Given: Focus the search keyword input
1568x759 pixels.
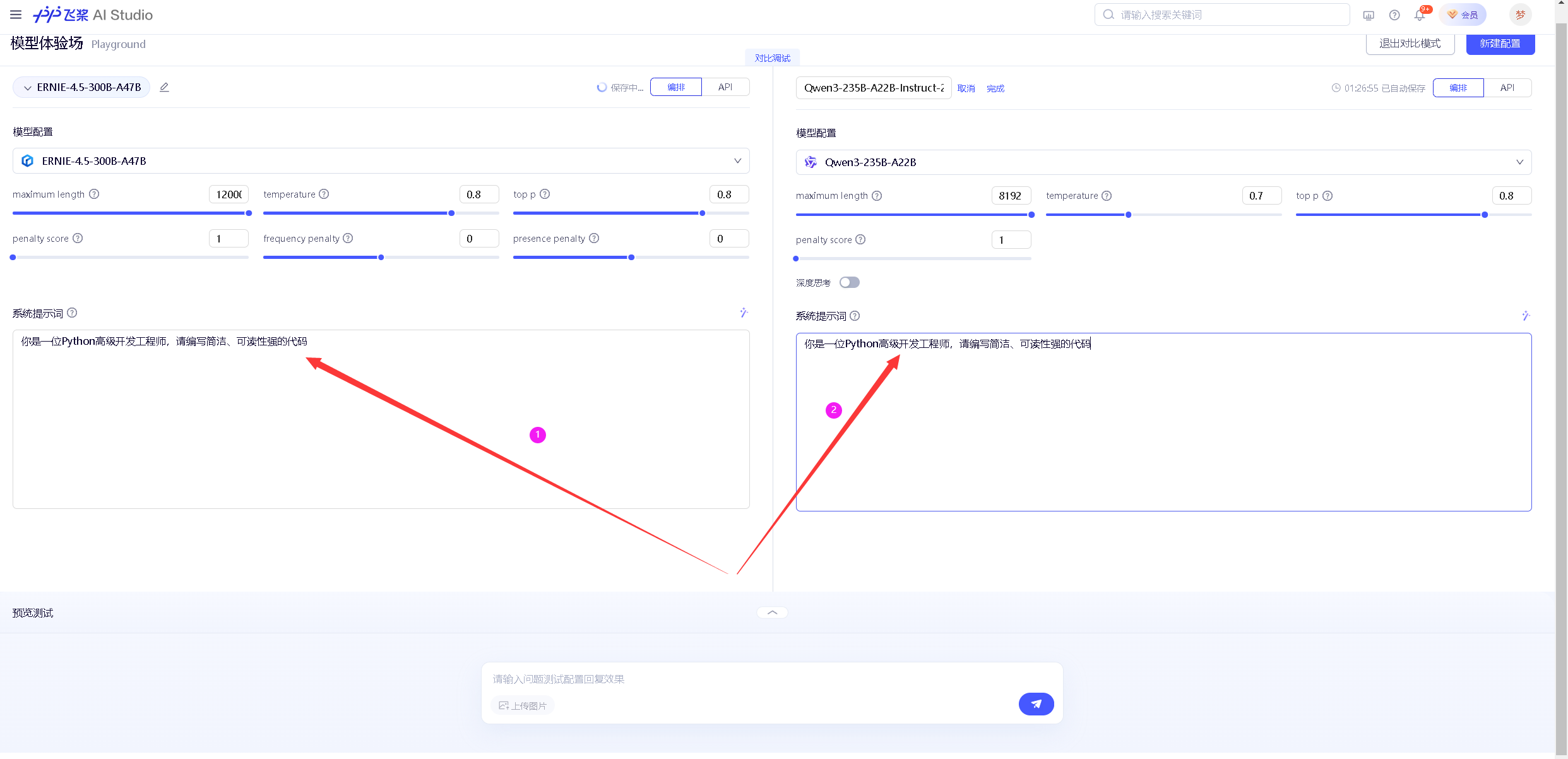Looking at the screenshot, I should (1222, 15).
